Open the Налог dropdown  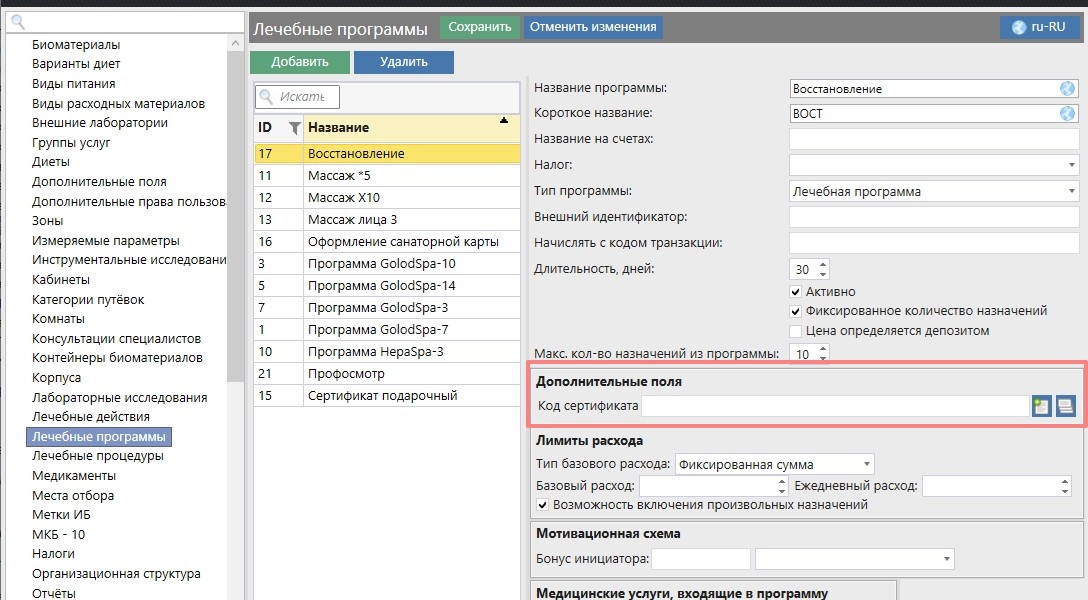(x=1071, y=165)
